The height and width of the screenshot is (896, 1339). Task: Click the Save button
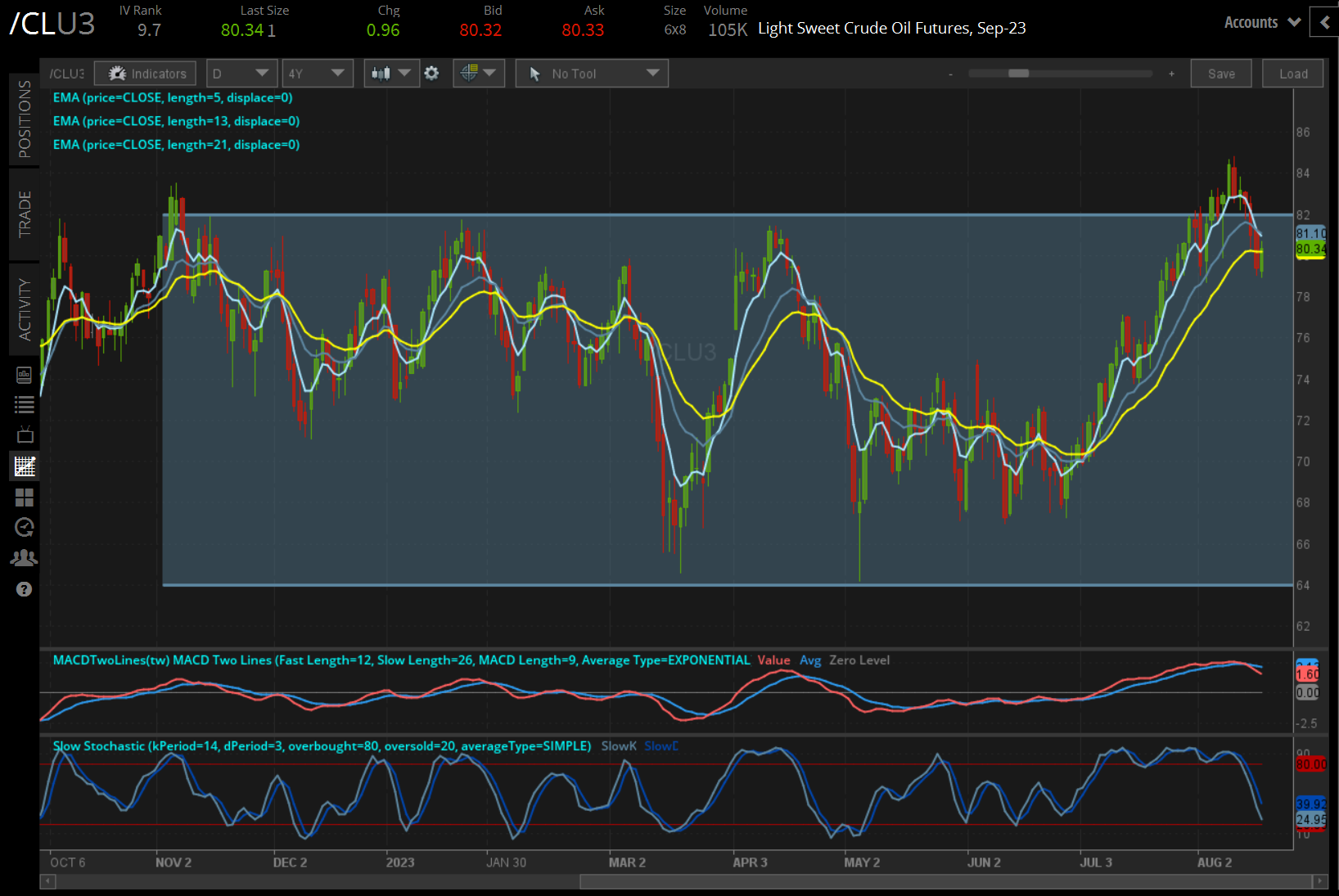(x=1220, y=73)
